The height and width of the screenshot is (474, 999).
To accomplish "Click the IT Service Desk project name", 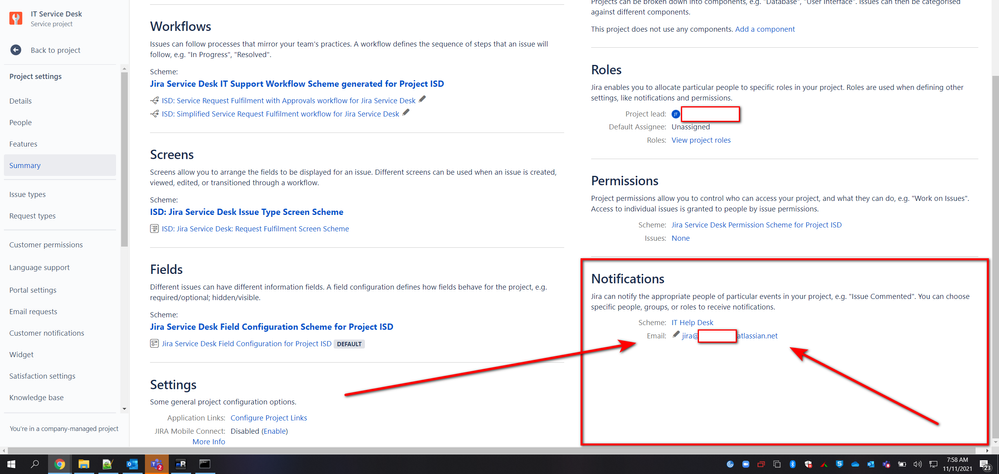I will click(x=56, y=13).
